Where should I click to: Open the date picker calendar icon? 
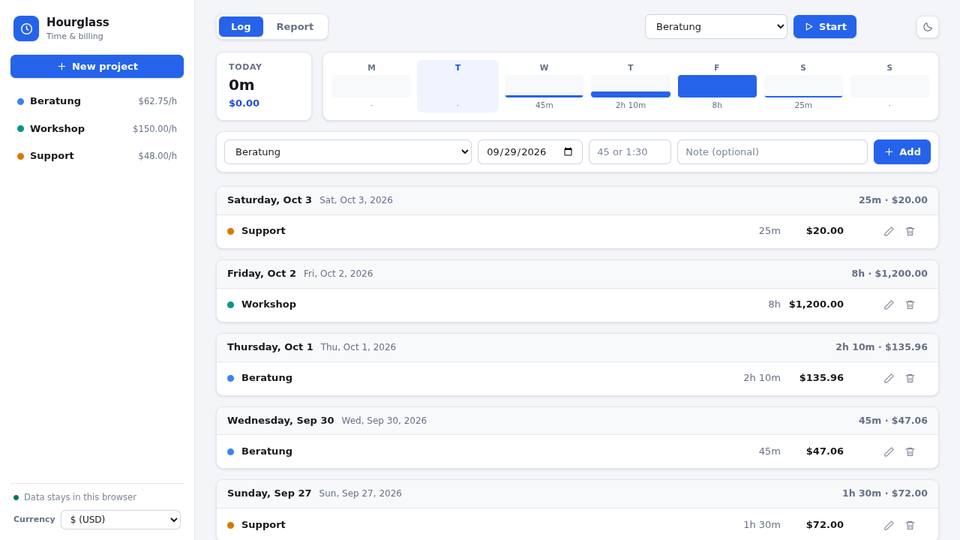[568, 152]
